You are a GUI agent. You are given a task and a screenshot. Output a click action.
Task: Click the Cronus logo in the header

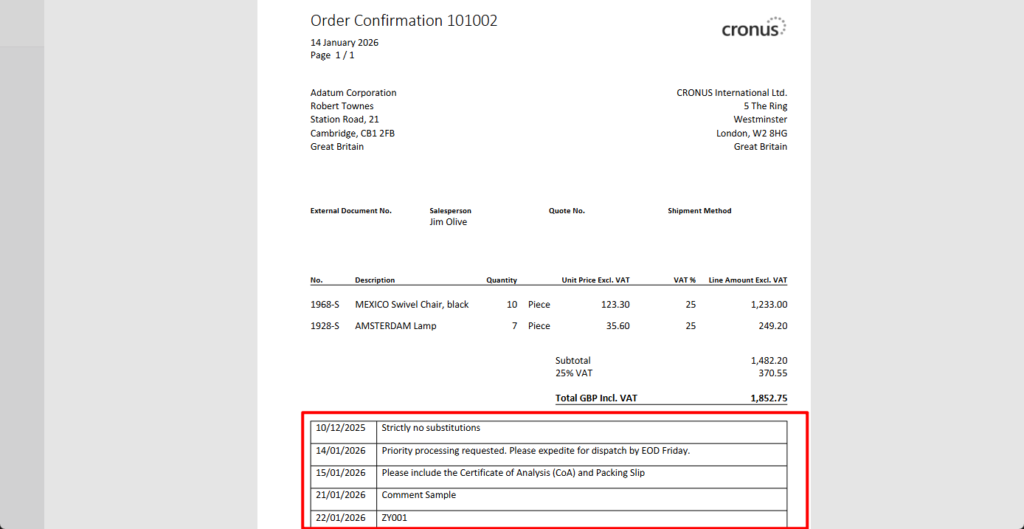coord(753,27)
